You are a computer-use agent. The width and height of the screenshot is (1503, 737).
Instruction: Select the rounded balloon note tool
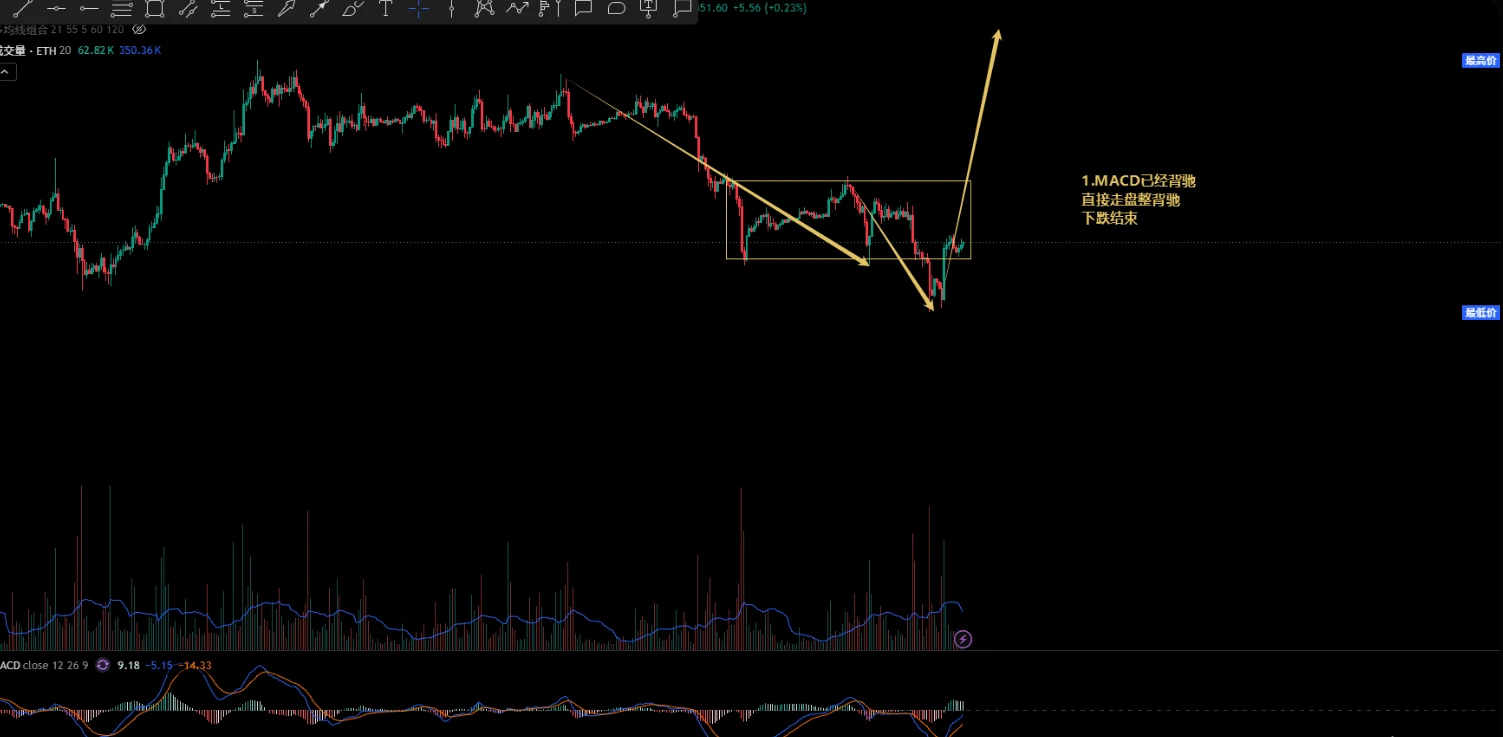[616, 8]
